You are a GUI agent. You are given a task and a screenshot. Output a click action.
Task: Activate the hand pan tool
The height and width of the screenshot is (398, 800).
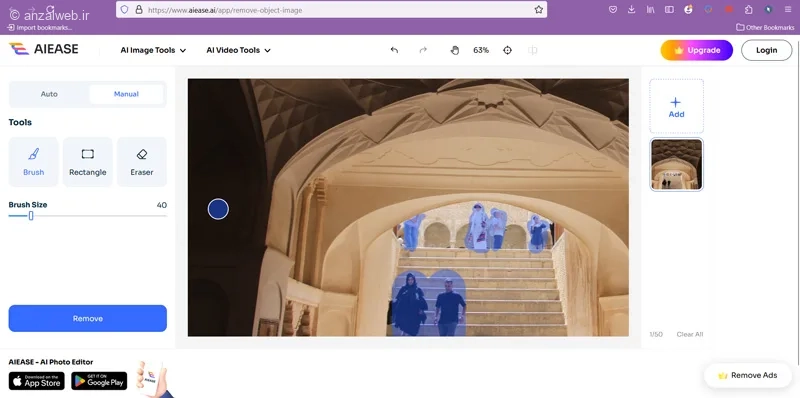click(455, 50)
